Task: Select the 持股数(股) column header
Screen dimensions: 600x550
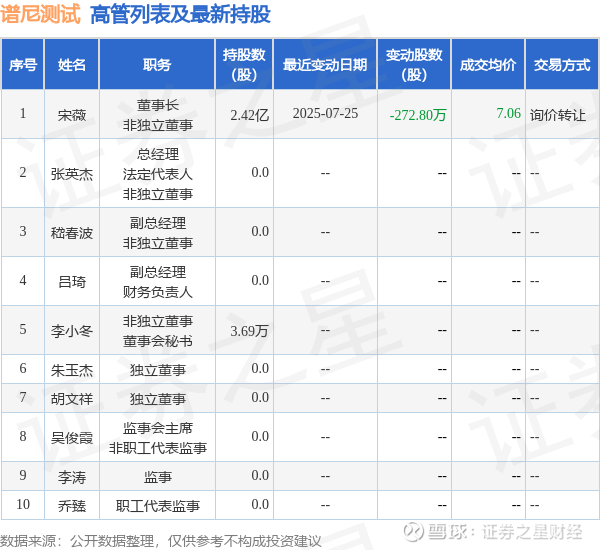Action: click(x=244, y=65)
